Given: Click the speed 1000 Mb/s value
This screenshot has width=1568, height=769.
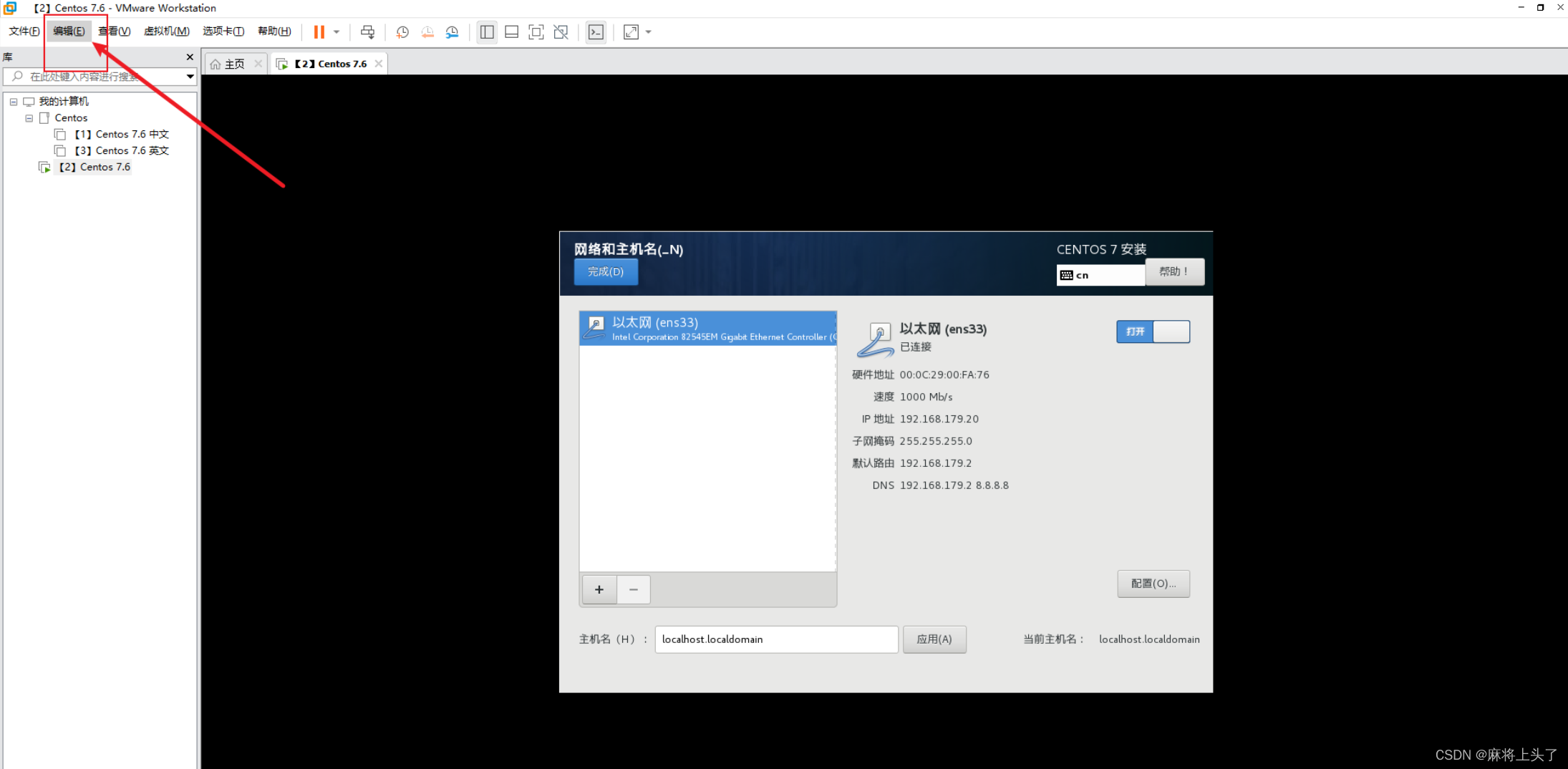Looking at the screenshot, I should coord(926,397).
